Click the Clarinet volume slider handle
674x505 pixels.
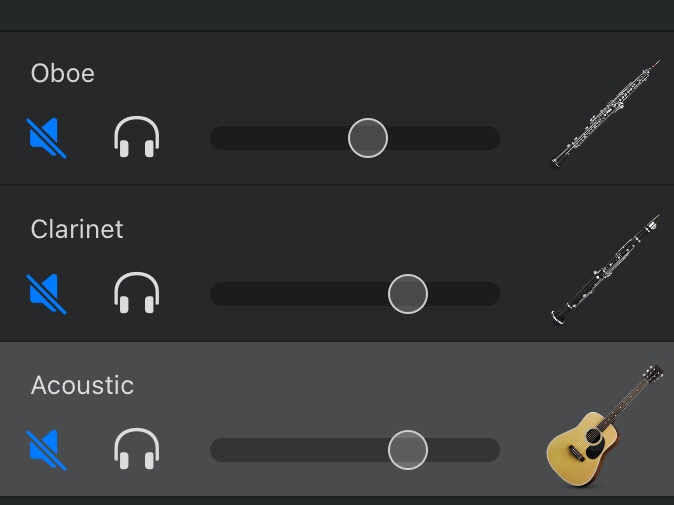(x=408, y=294)
